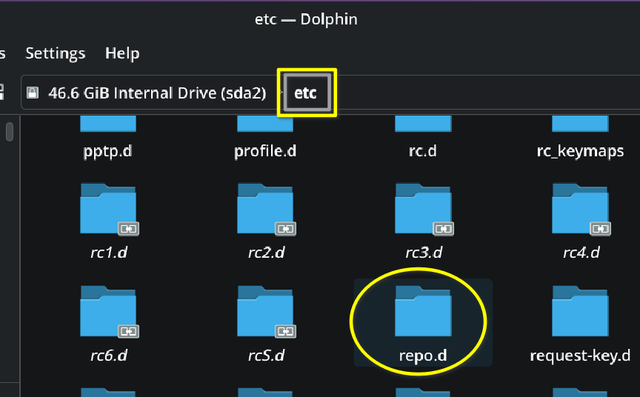Click the repo.d name label

coord(423,356)
